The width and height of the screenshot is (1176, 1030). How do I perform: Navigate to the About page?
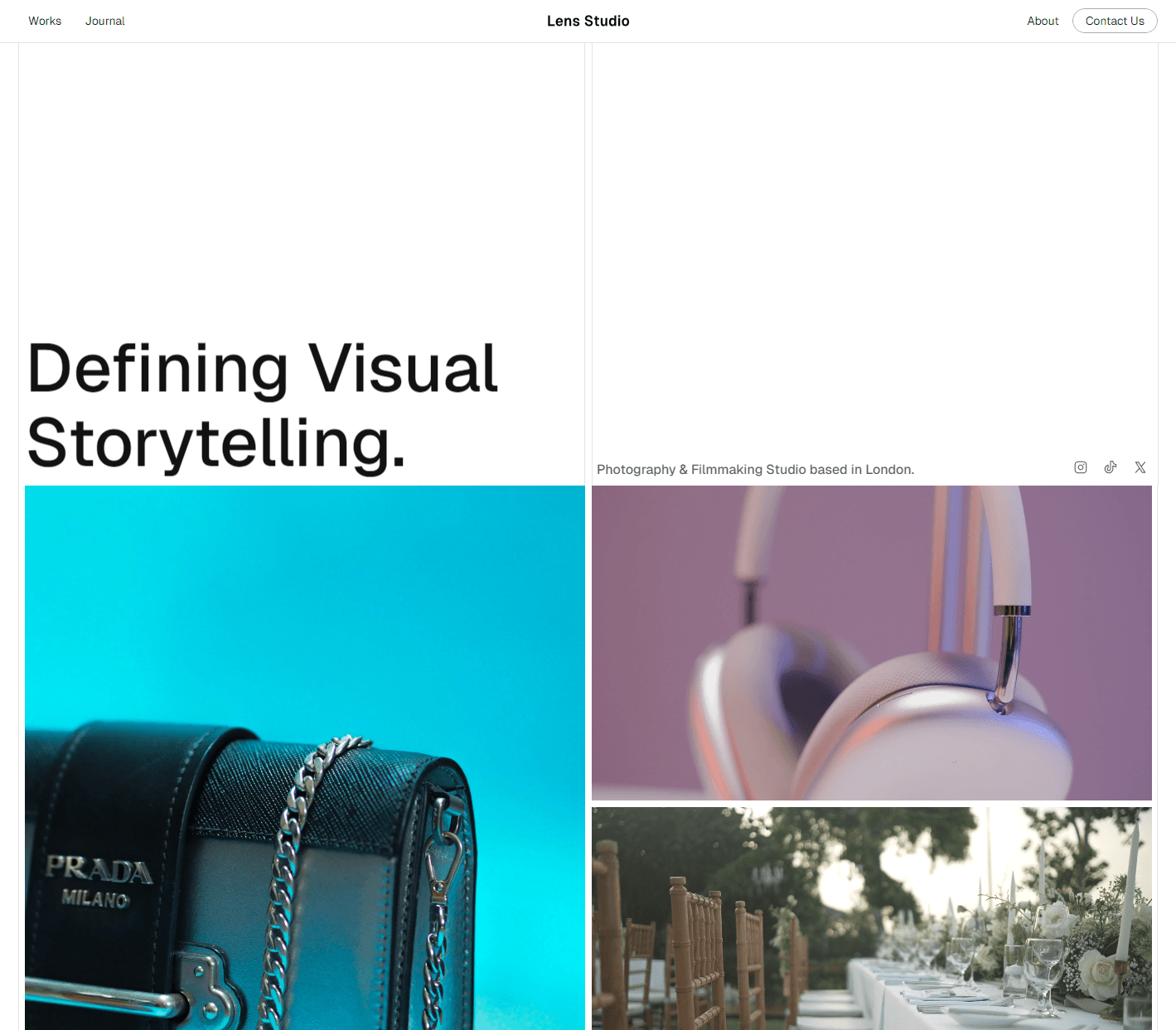pos(1043,21)
